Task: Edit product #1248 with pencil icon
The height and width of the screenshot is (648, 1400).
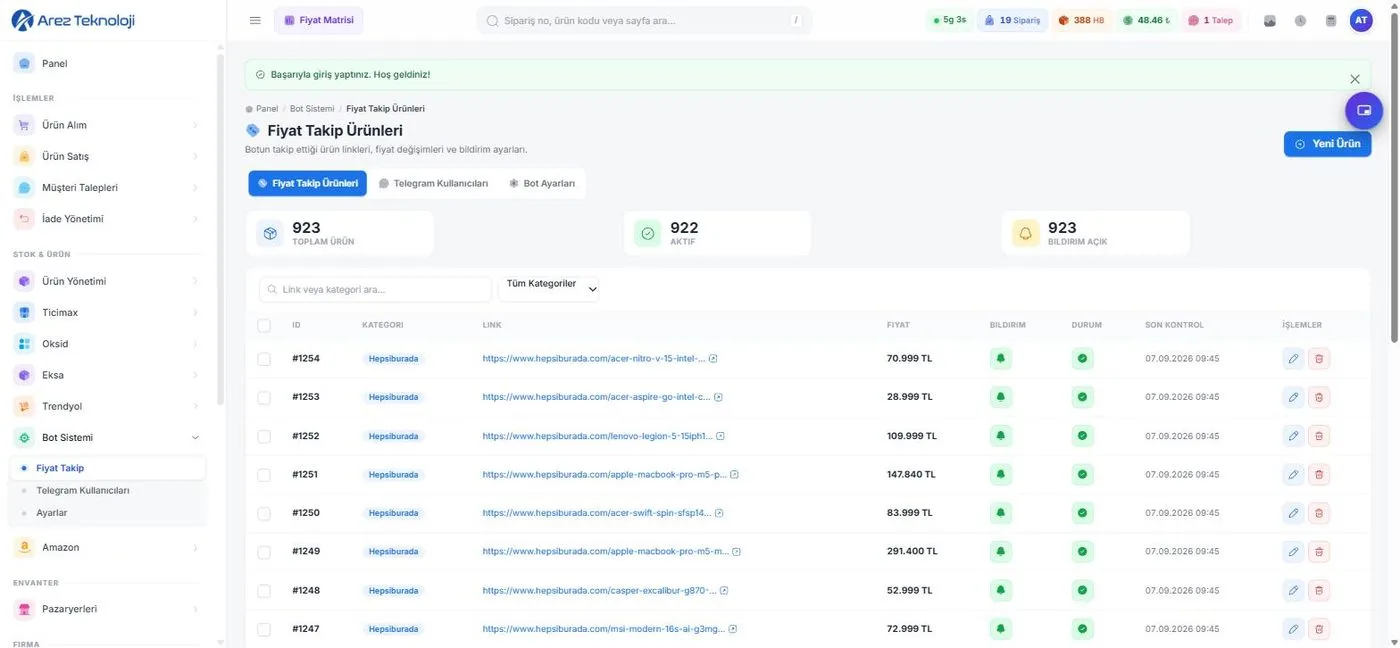Action: point(1293,590)
